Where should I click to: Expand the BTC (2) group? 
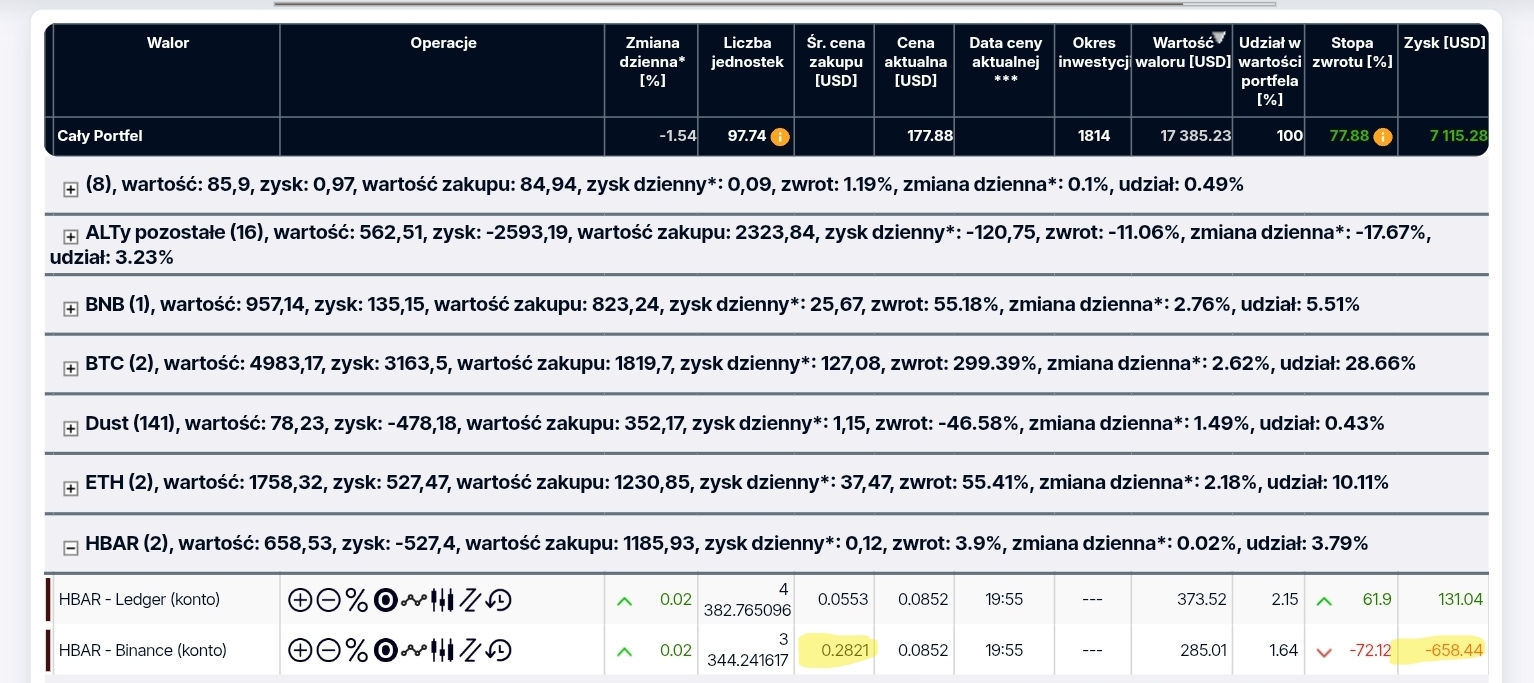tap(71, 369)
